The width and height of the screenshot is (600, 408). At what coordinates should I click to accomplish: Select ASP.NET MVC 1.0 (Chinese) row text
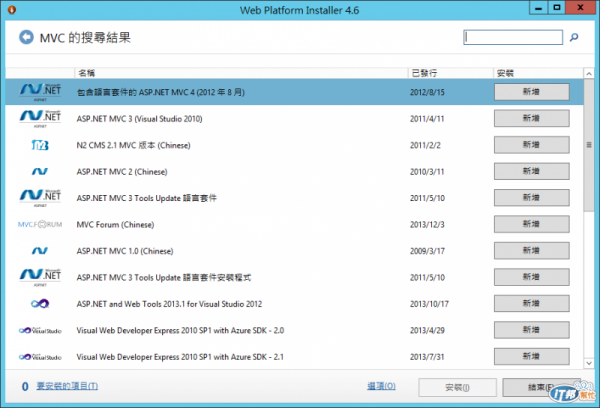point(125,251)
